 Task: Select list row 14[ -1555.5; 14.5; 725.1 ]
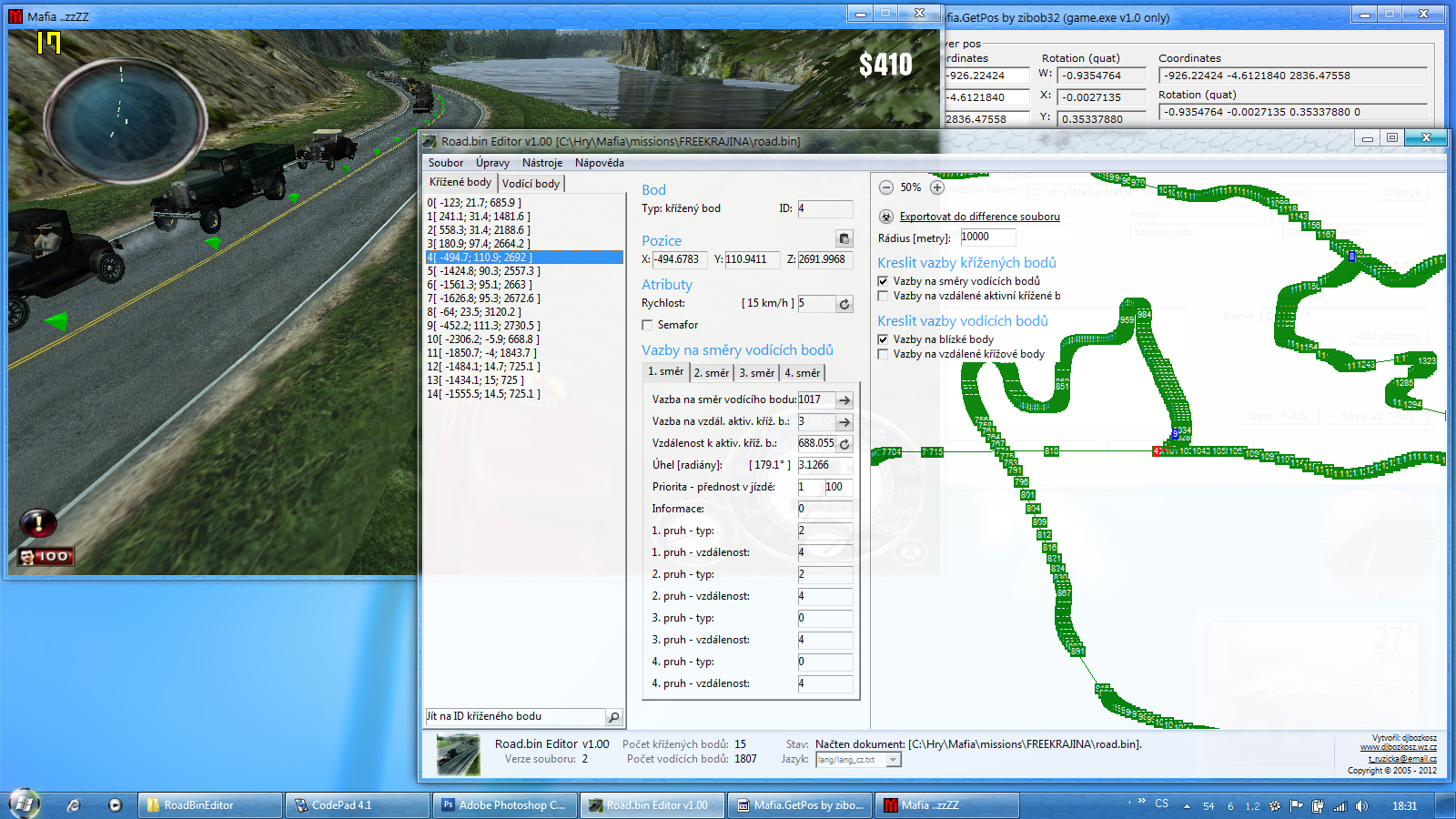tap(525, 394)
